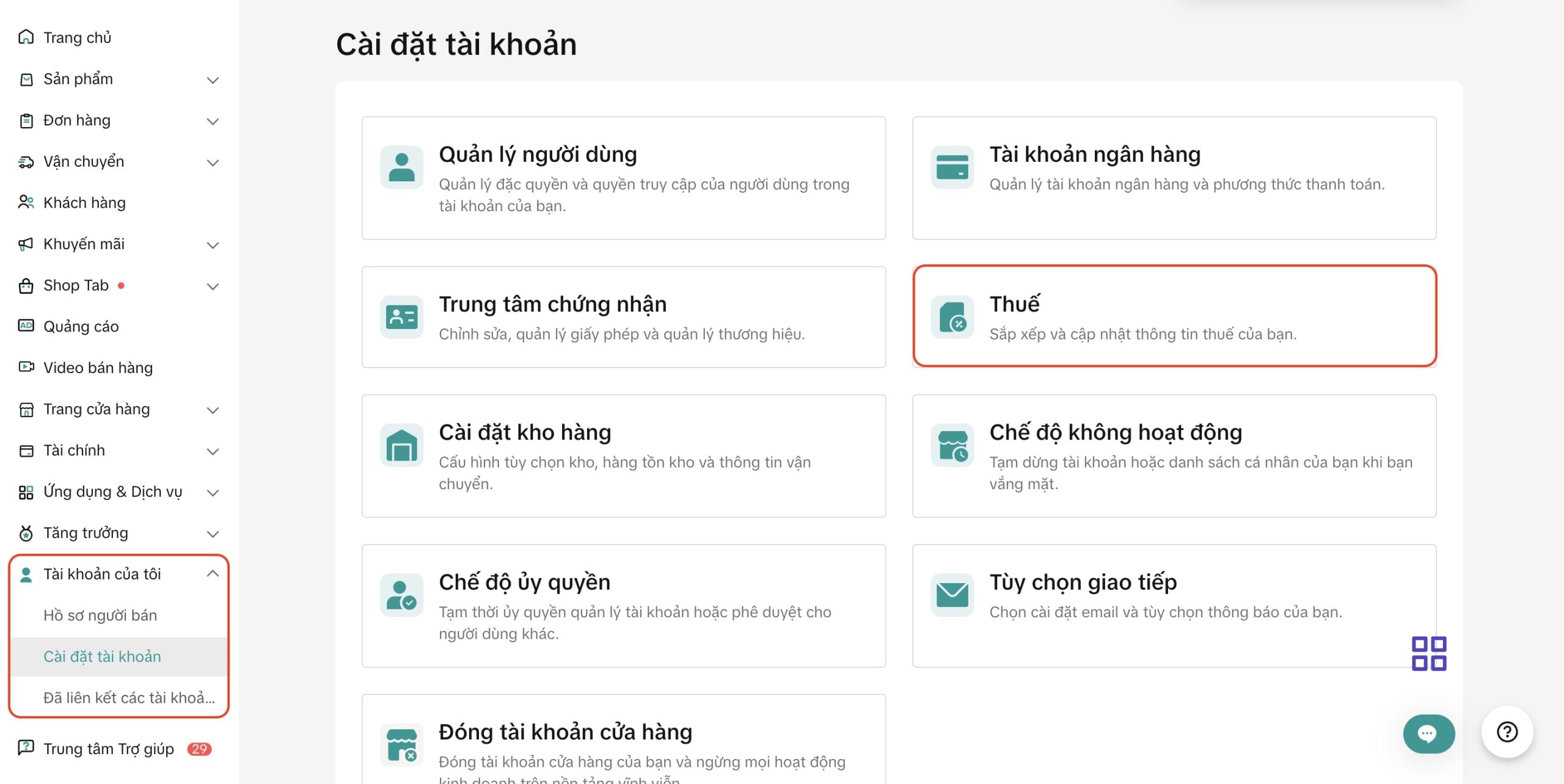Click the Trung tâm chứng nhận ID icon
This screenshot has height=784, width=1564.
pos(401,317)
